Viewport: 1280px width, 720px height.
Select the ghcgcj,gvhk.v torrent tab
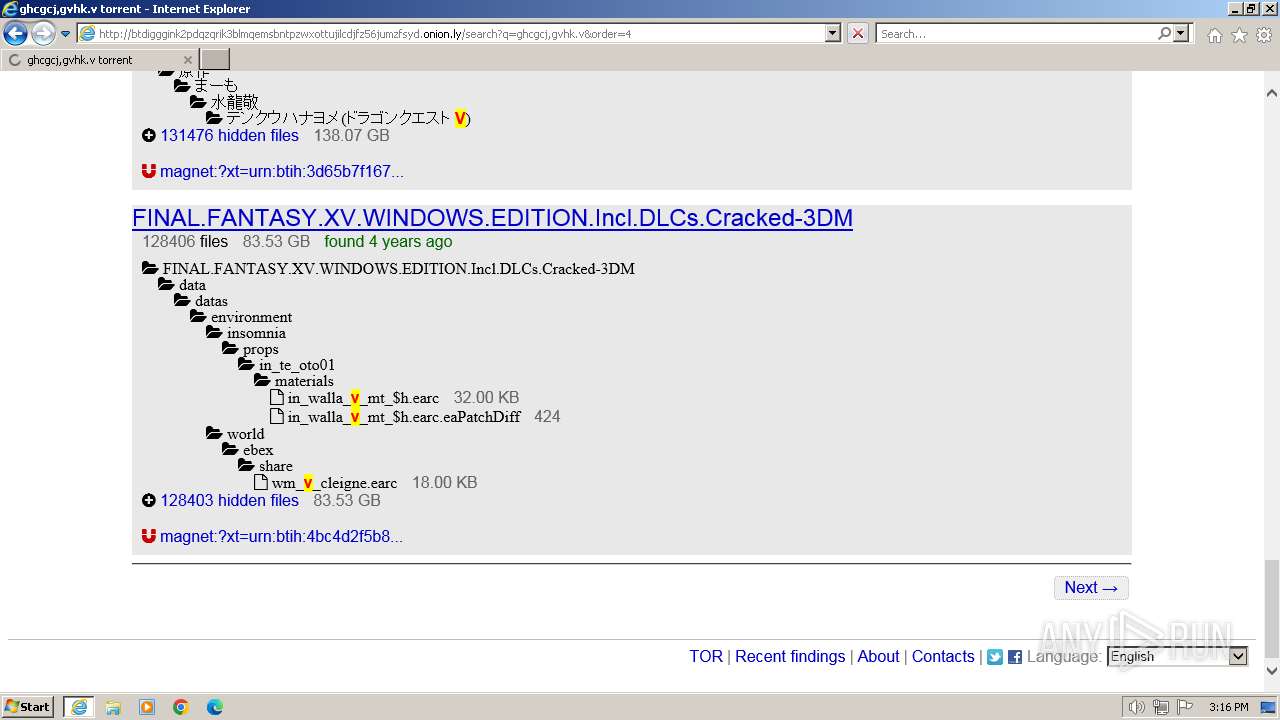tap(100, 60)
